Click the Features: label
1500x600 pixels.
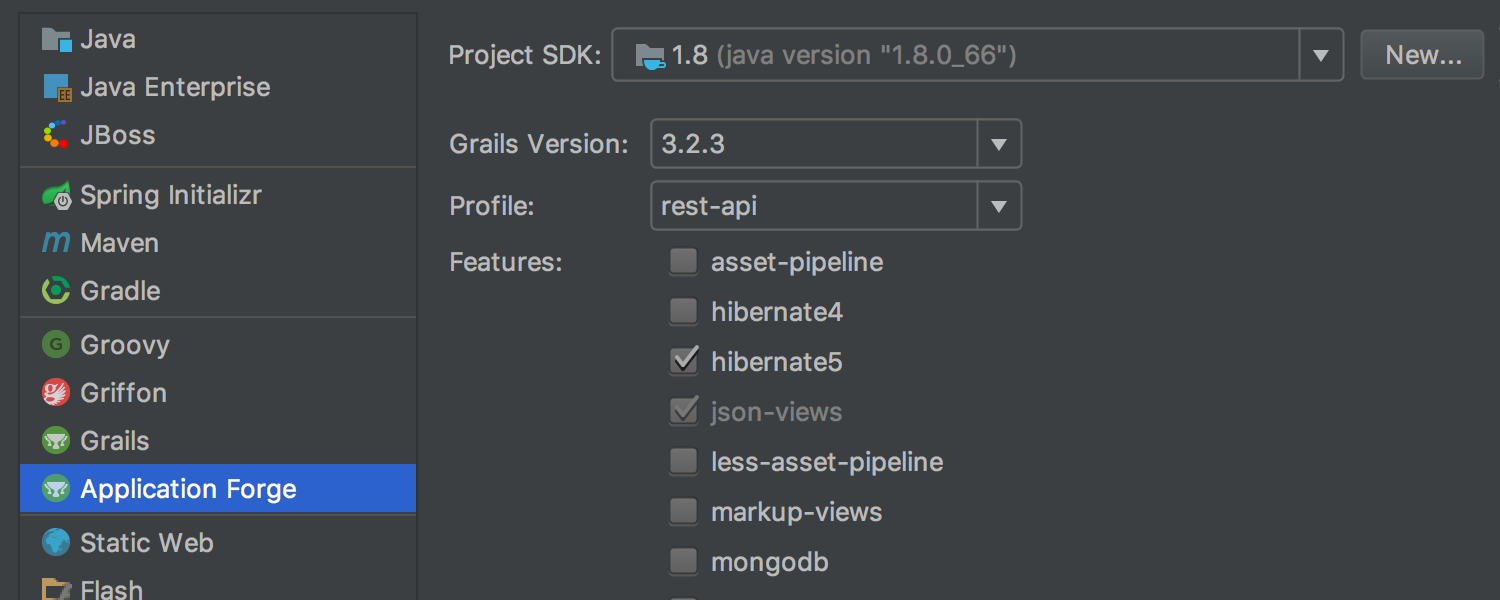506,262
